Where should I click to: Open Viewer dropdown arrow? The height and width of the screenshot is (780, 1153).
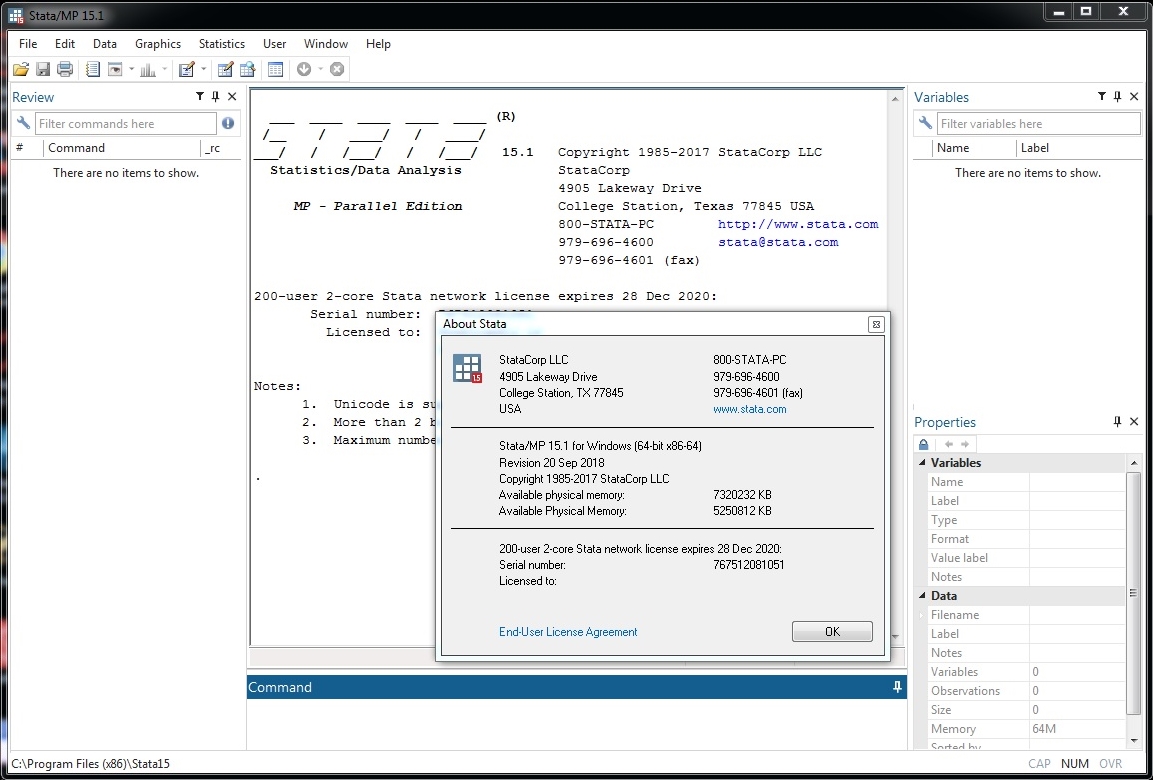132,70
